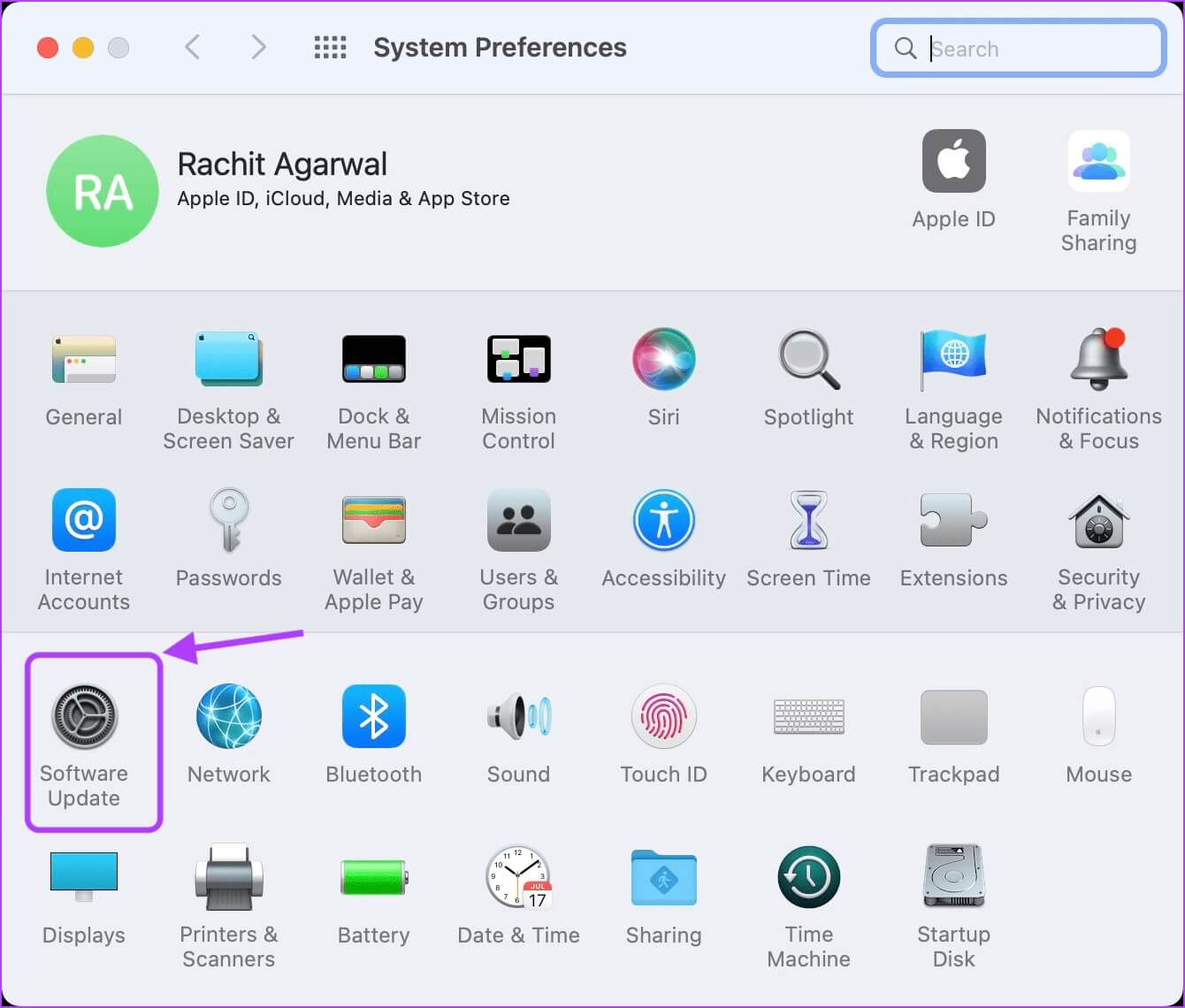
Task: Open Family Sharing settings
Action: [1098, 162]
